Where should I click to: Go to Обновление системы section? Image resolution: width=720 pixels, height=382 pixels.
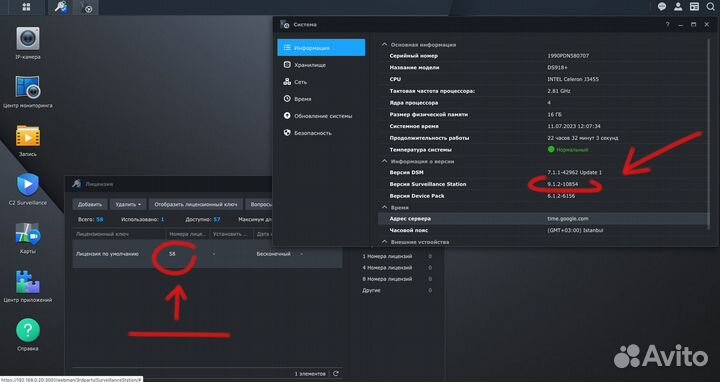(x=321, y=116)
